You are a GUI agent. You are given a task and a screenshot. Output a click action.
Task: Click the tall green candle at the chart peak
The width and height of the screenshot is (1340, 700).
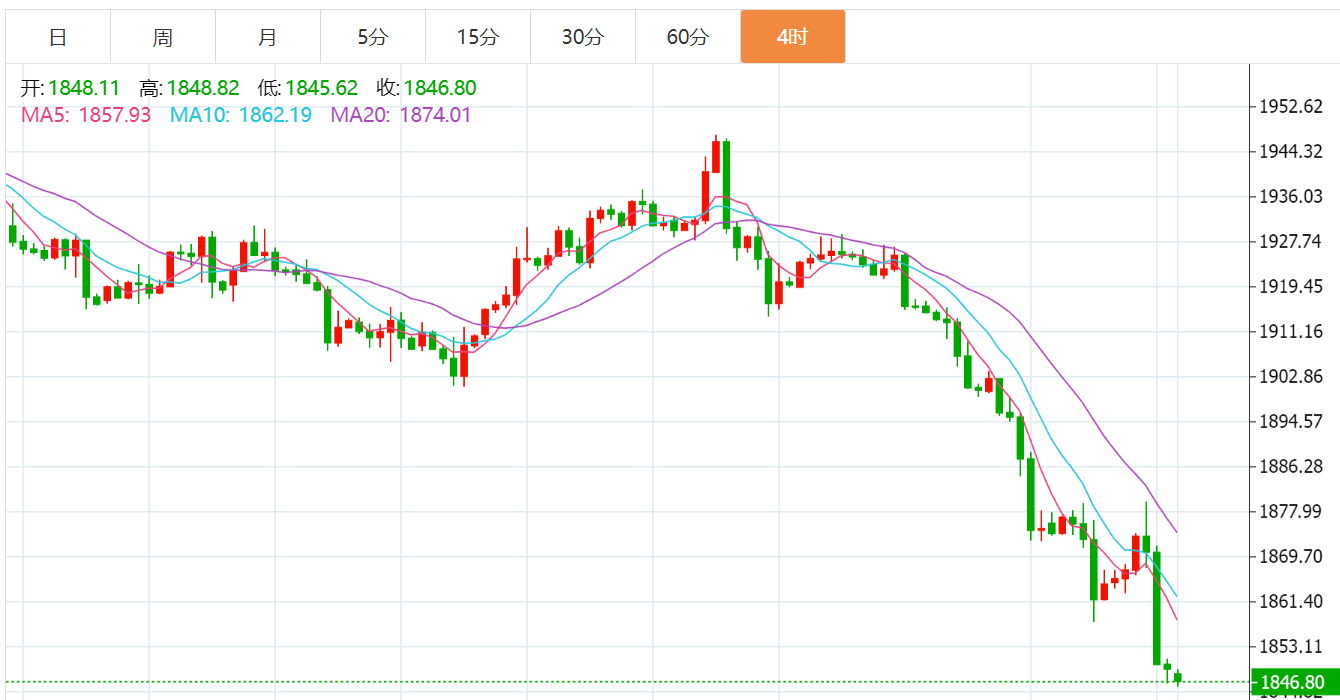(727, 185)
